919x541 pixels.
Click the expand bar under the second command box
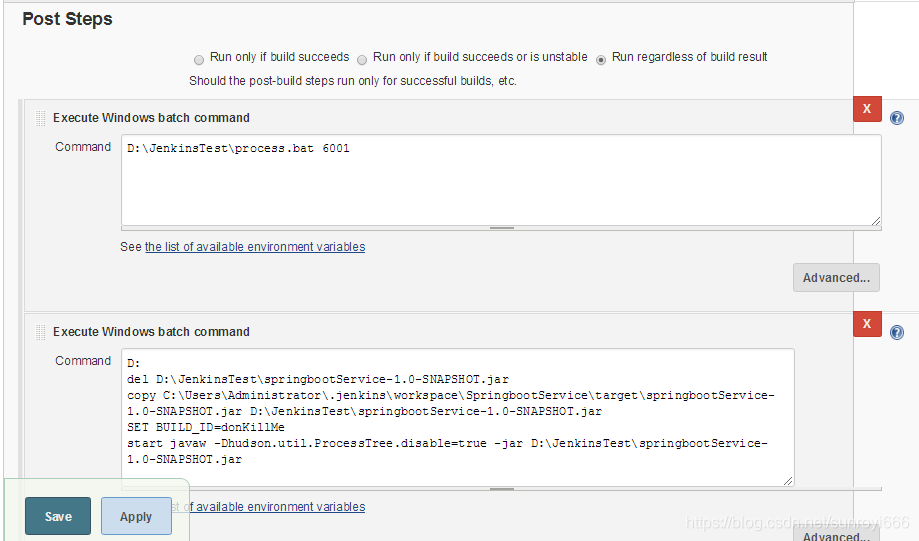501,488
